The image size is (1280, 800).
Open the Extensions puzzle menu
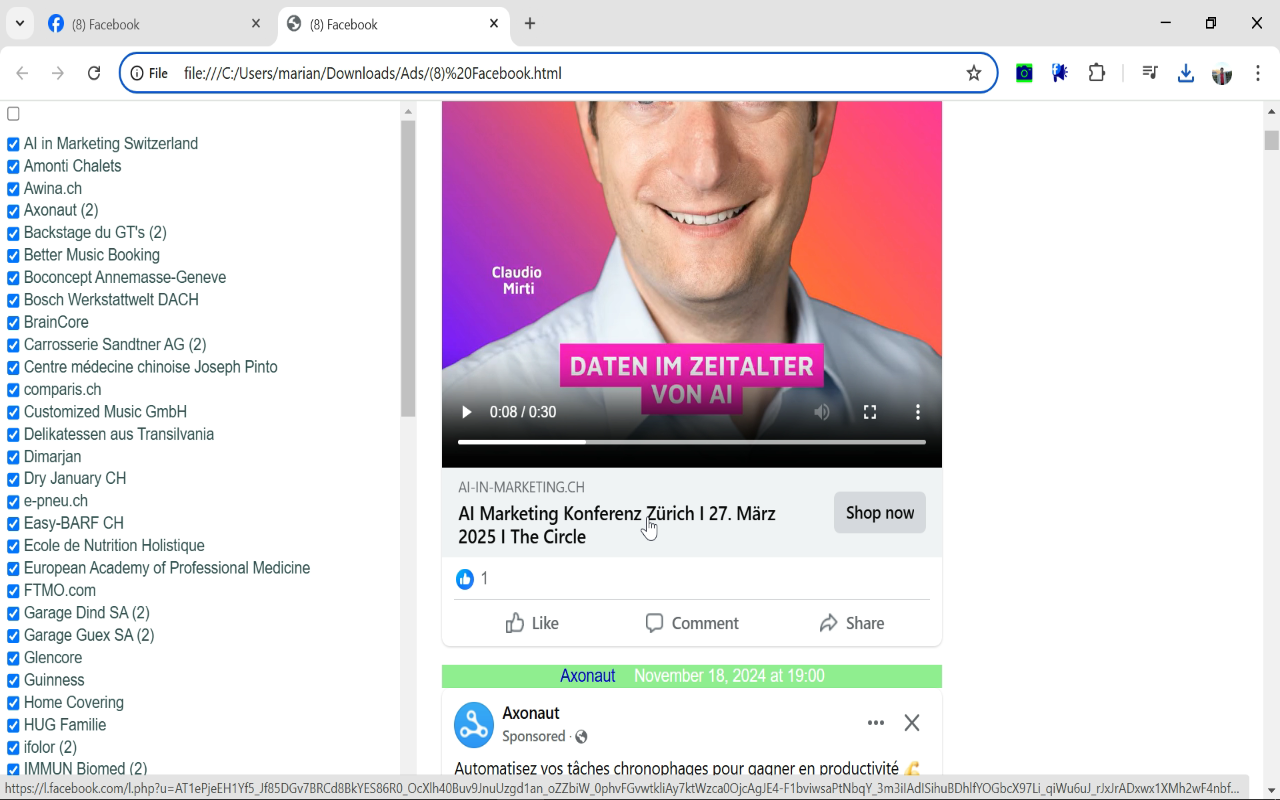pos(1097,73)
